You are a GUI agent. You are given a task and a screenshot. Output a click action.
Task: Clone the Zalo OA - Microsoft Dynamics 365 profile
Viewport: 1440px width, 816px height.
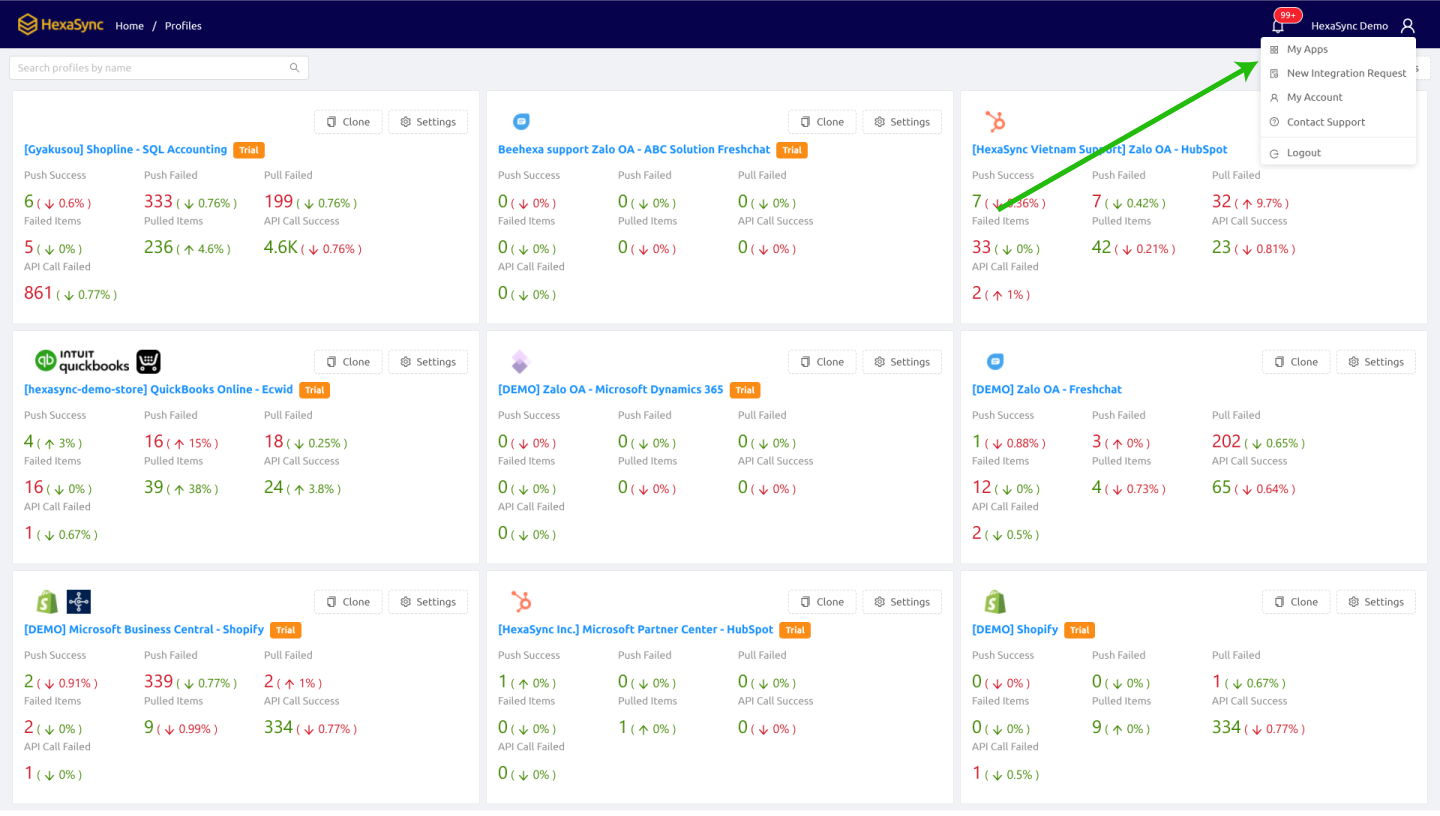click(x=822, y=362)
